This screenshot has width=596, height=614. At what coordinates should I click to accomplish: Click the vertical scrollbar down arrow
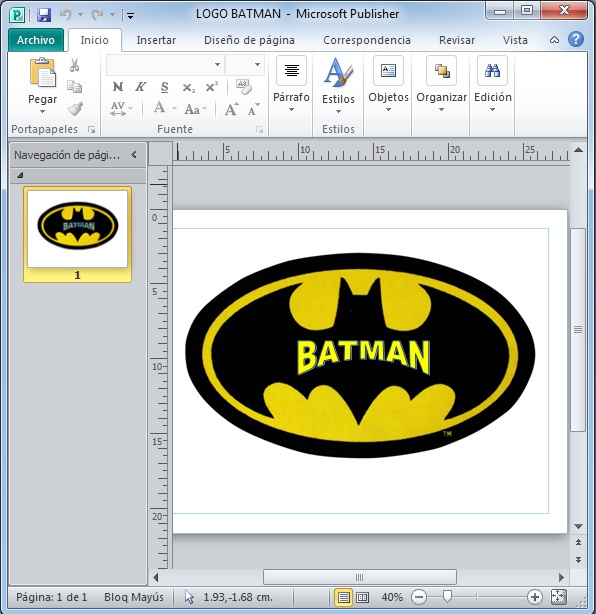[578, 526]
